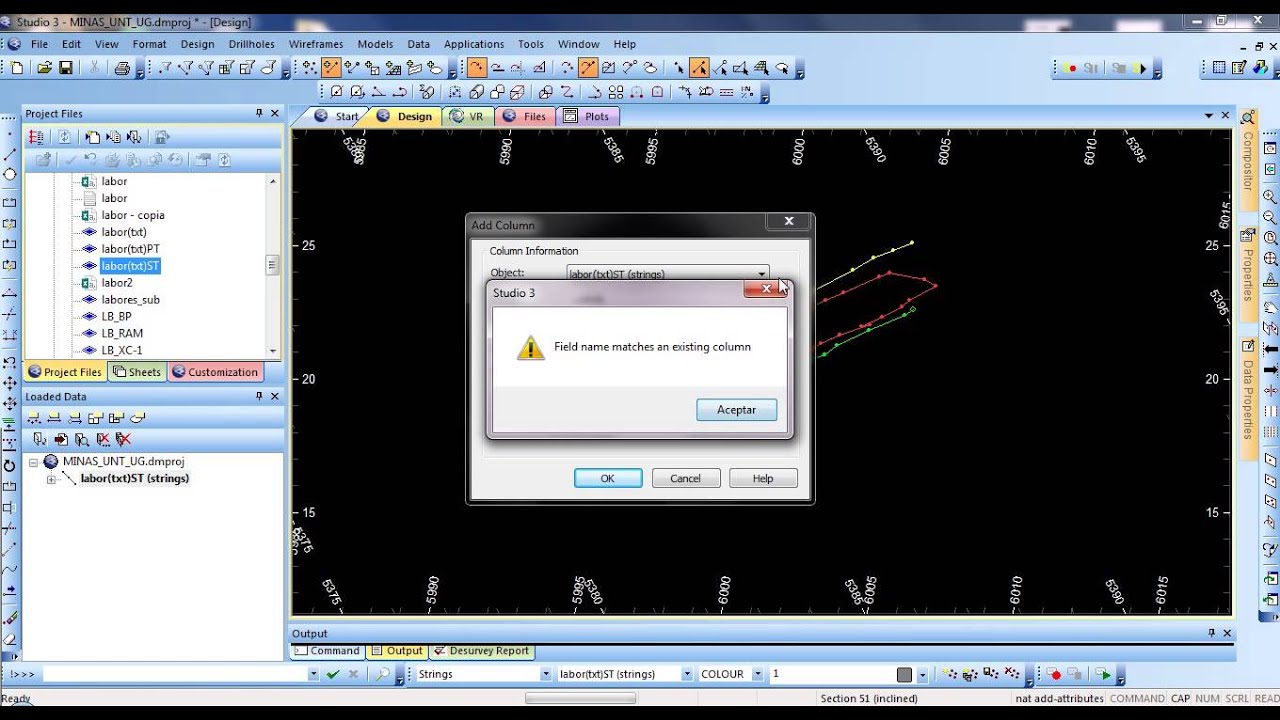Viewport: 1280px width, 720px height.
Task: Toggle the Project Files panel pin
Action: pyautogui.click(x=259, y=113)
